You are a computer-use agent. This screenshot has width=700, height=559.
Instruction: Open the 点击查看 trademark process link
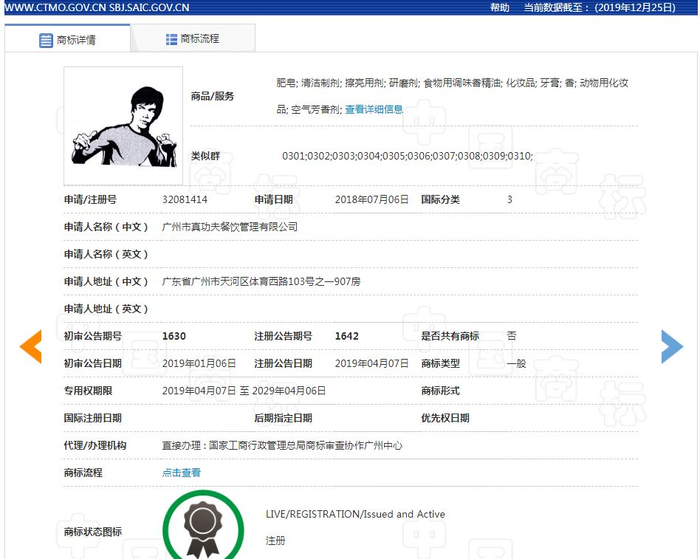tap(181, 472)
